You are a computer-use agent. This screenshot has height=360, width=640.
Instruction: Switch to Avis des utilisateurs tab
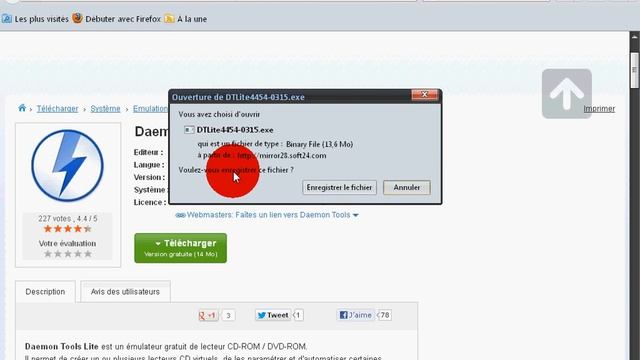[125, 292]
